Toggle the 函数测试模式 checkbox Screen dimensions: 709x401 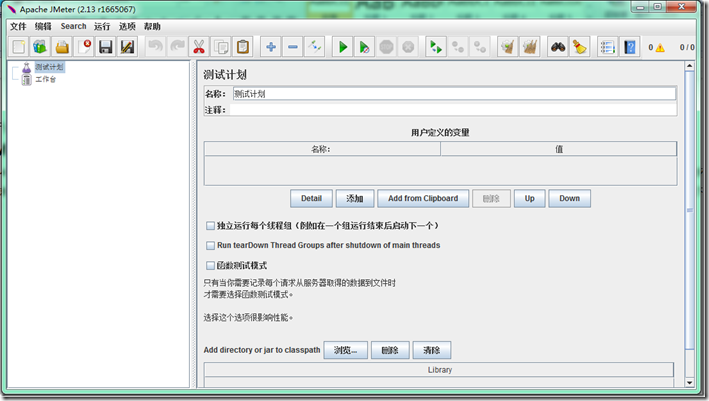pos(210,265)
